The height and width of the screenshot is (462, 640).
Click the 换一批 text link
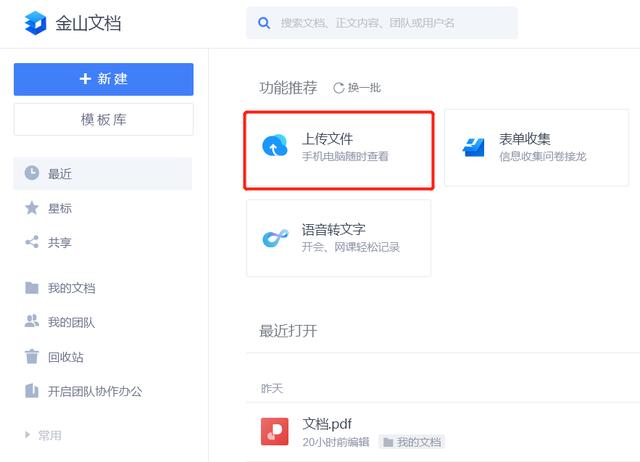(364, 88)
